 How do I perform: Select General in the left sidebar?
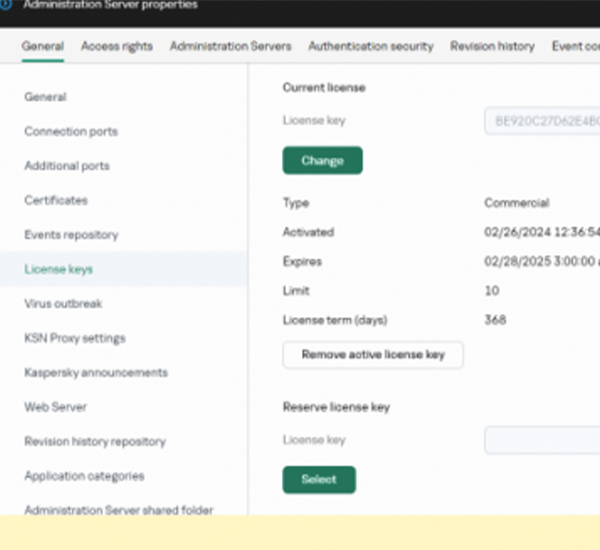coord(45,97)
